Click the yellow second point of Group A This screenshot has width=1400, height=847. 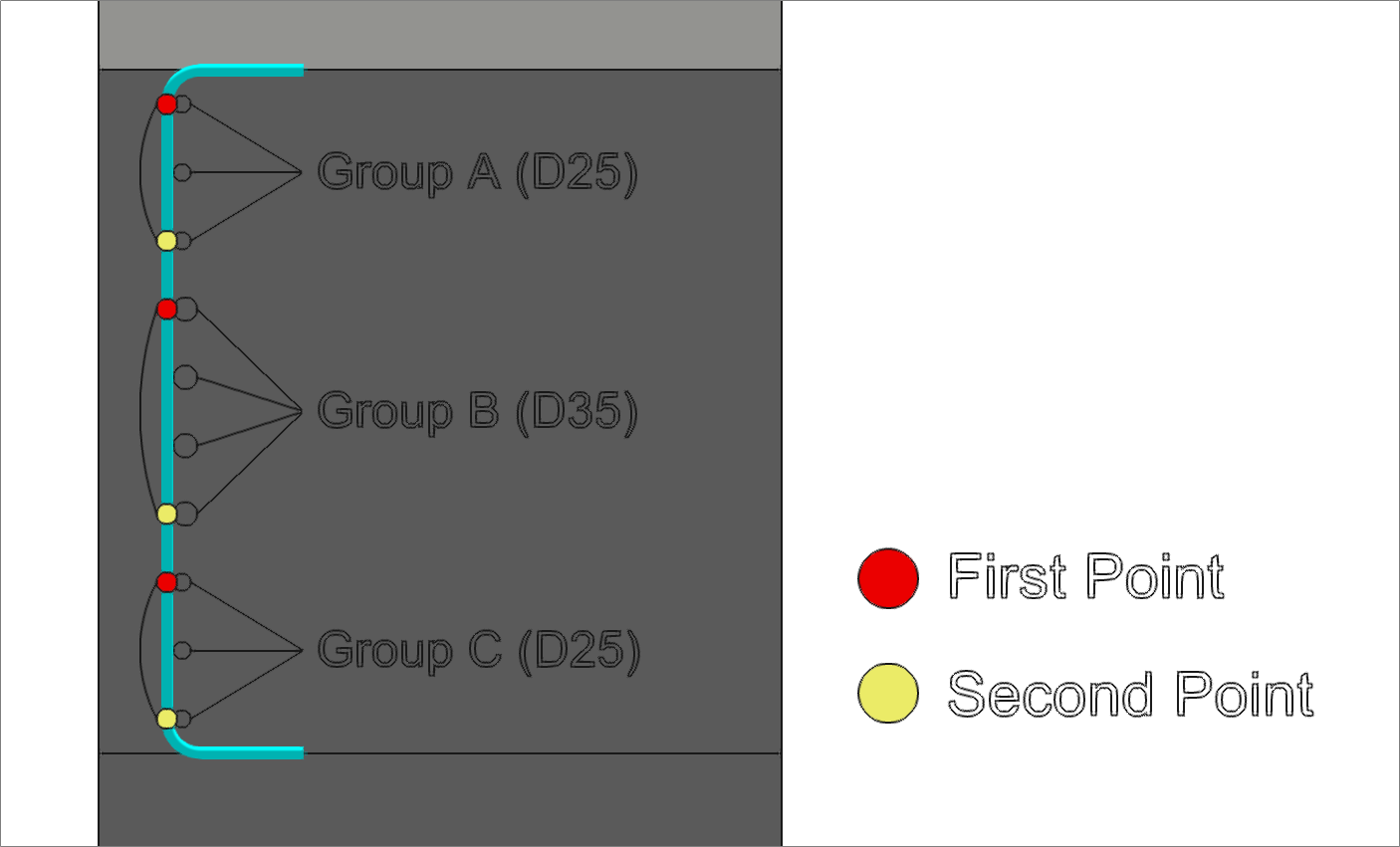(167, 241)
